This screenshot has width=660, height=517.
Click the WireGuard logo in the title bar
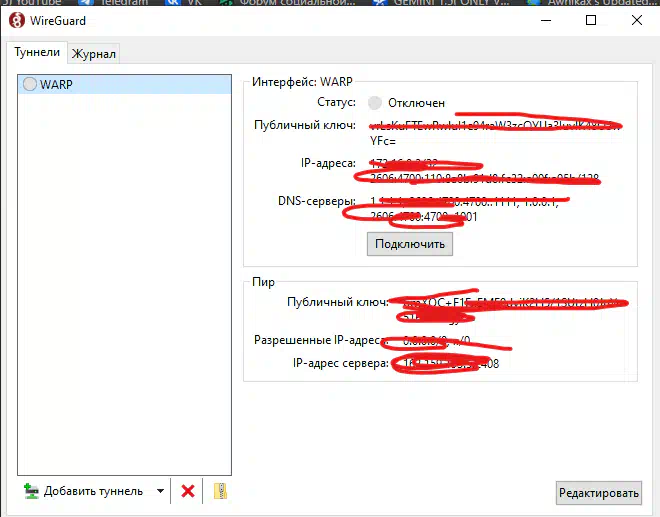click(17, 20)
